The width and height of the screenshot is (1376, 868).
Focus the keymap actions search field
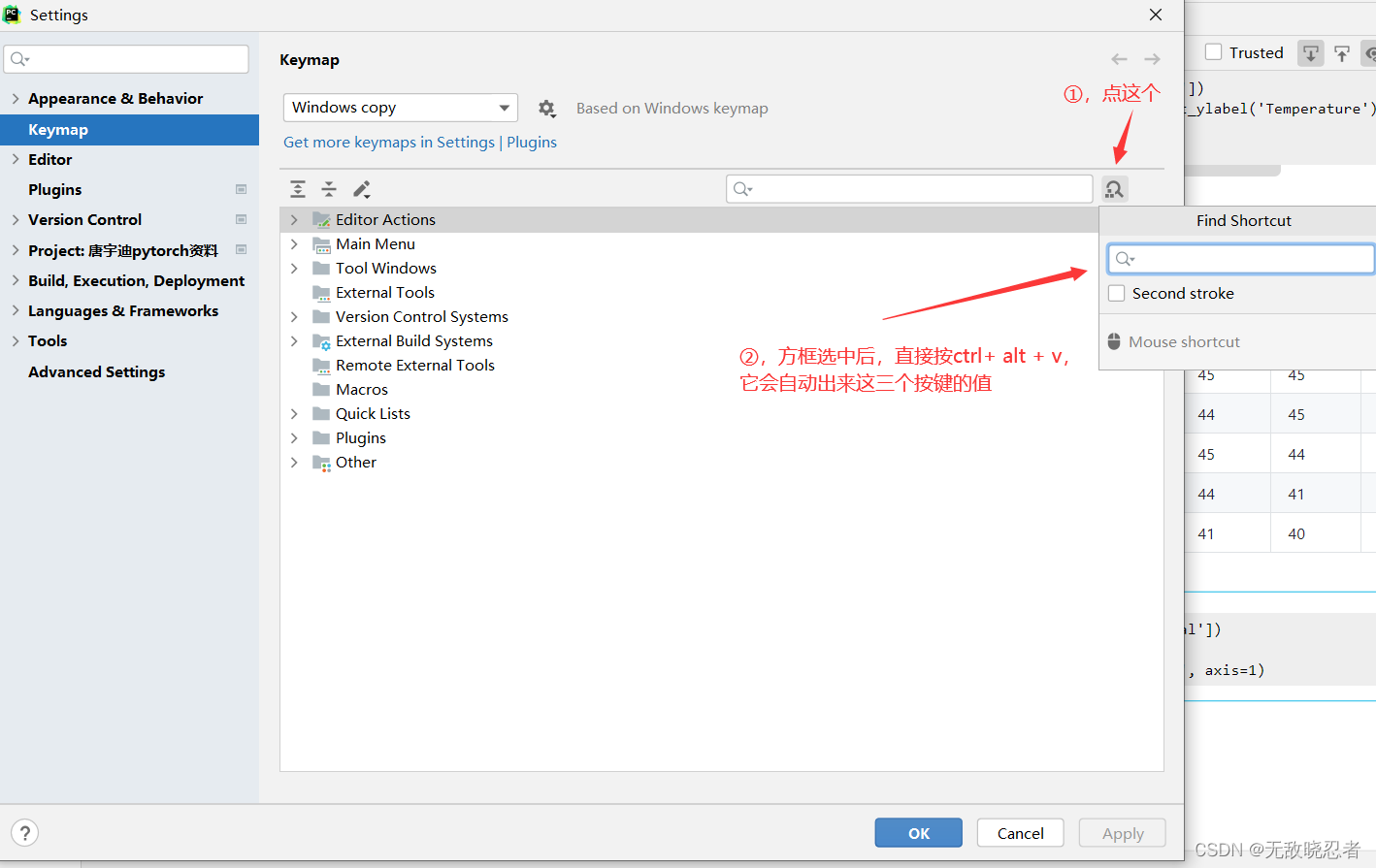[x=909, y=189]
